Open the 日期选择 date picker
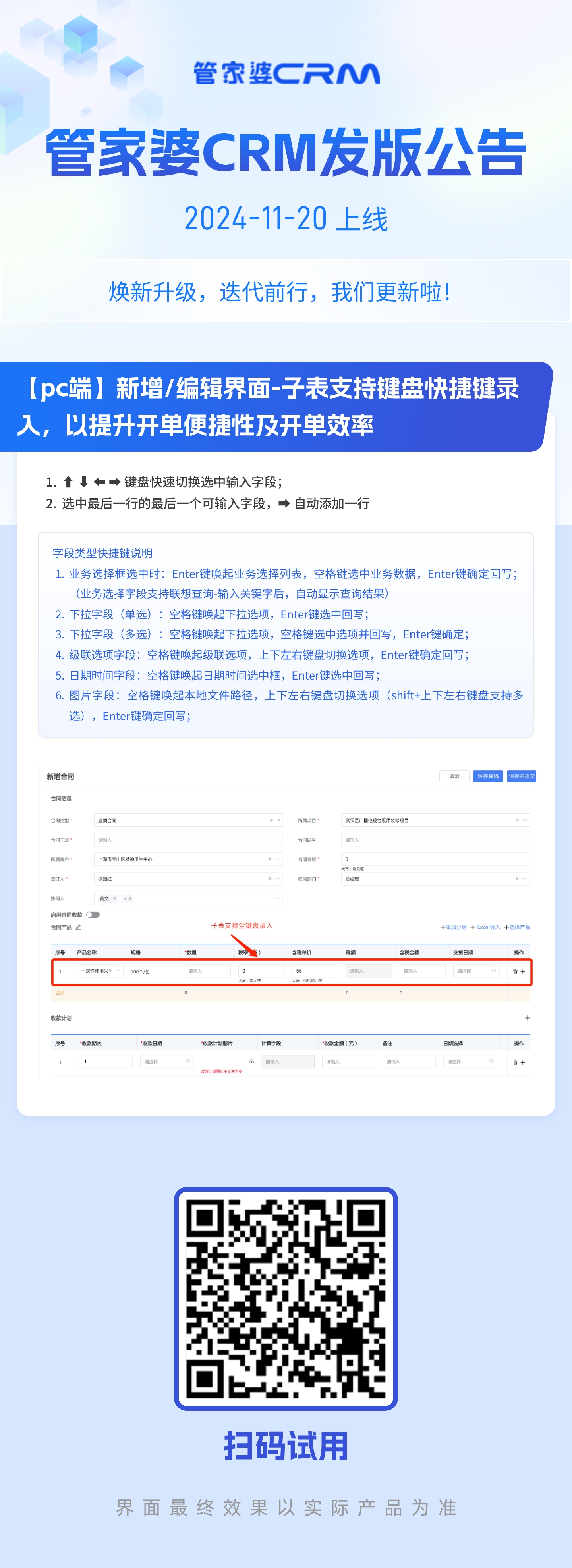 pos(469,1062)
